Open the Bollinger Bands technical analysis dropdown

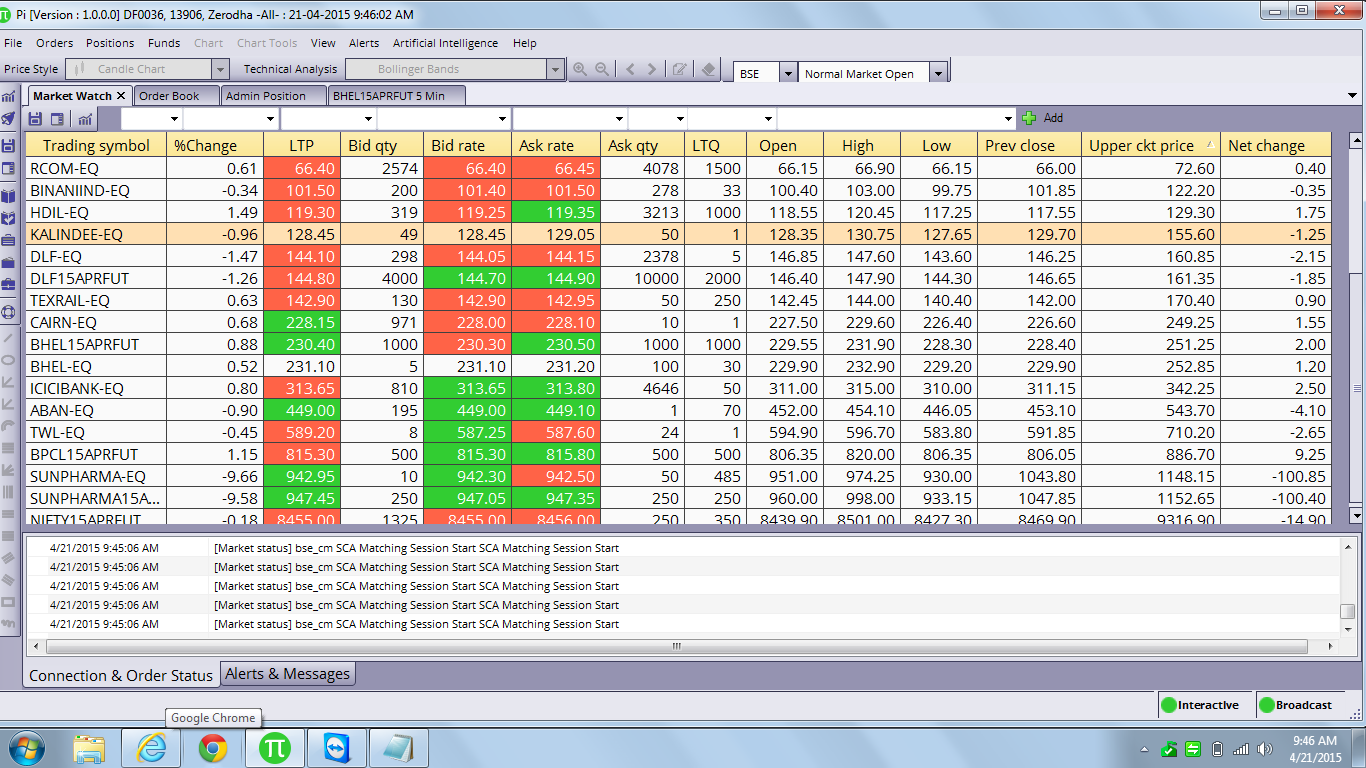[556, 69]
